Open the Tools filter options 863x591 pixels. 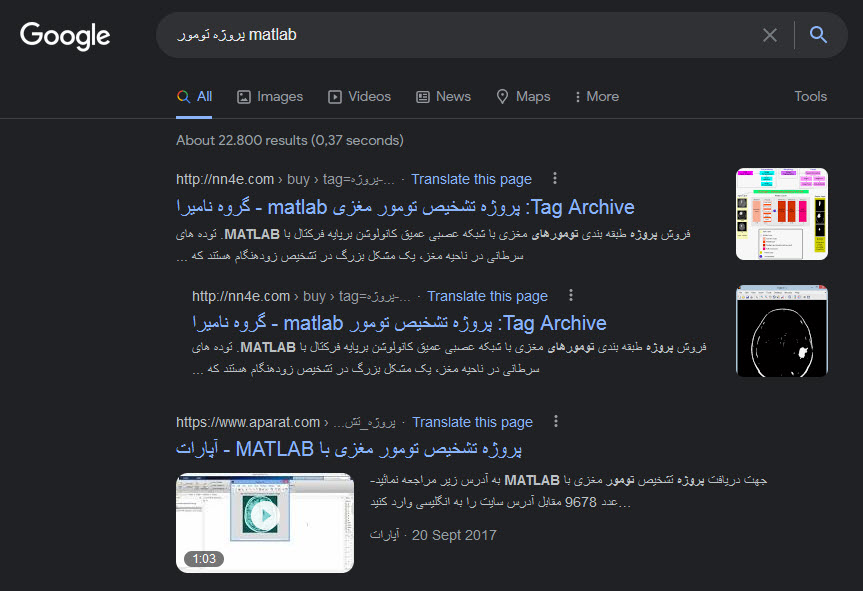(810, 97)
